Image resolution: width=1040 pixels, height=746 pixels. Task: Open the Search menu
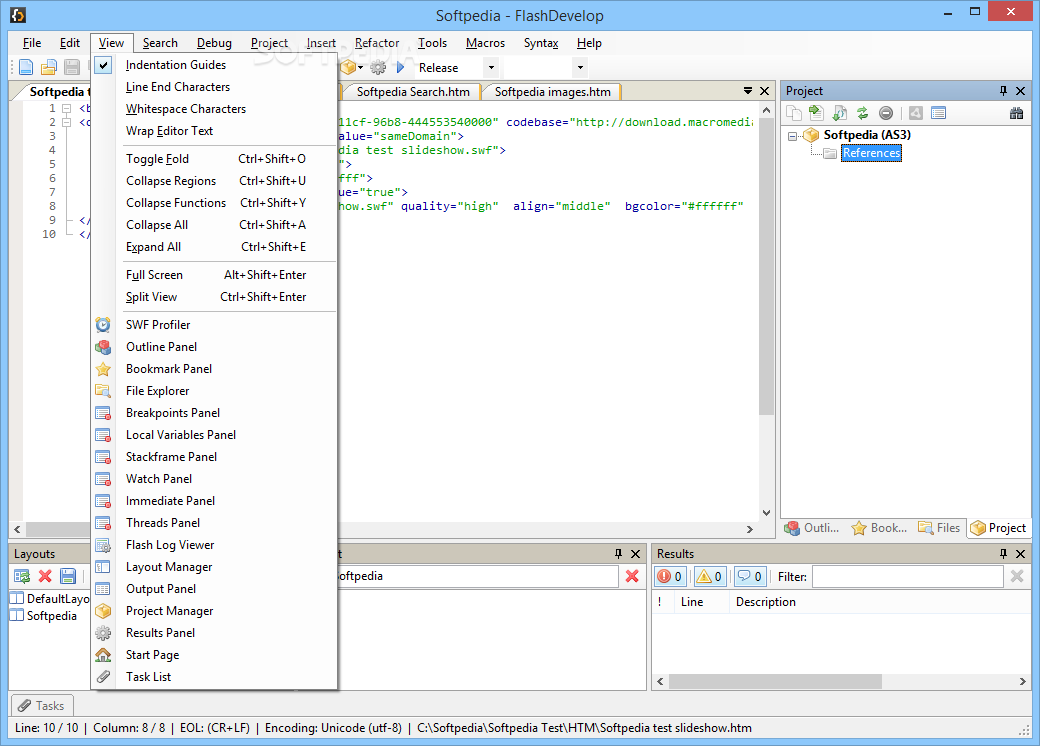(x=160, y=42)
